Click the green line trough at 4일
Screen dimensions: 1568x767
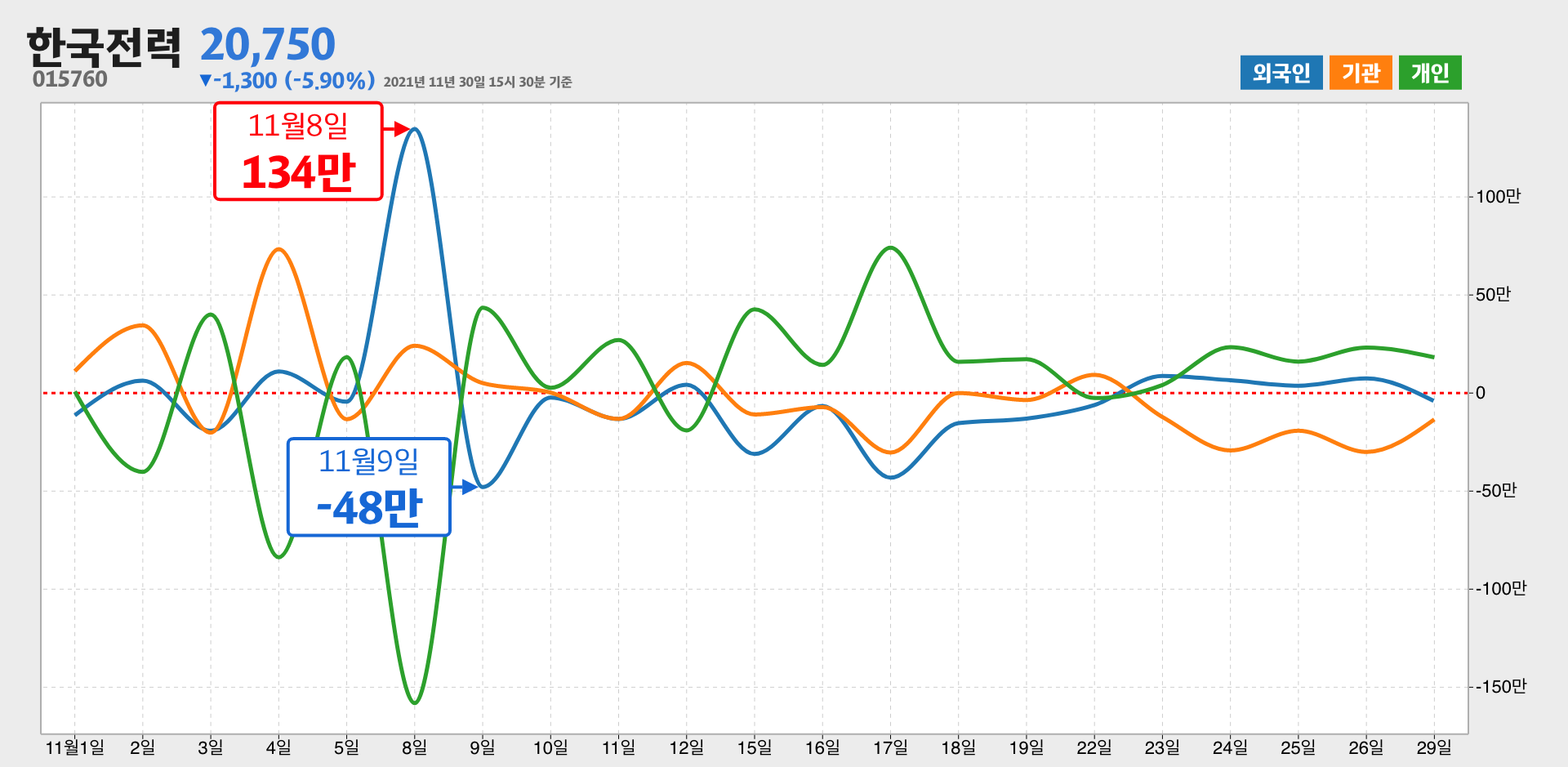click(278, 557)
